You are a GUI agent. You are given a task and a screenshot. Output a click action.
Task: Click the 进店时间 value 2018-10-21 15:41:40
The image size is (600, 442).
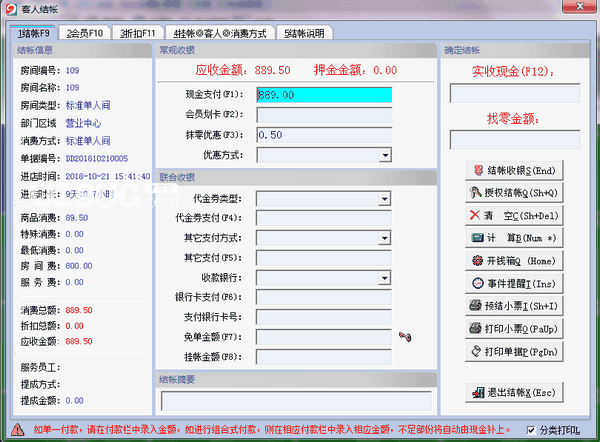[108, 176]
